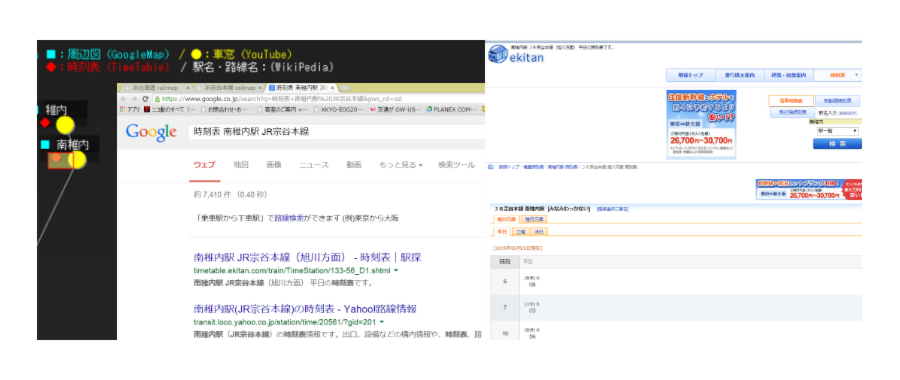Click the Chrome back arrow
This screenshot has width=900, height=380.
click(x=124, y=98)
